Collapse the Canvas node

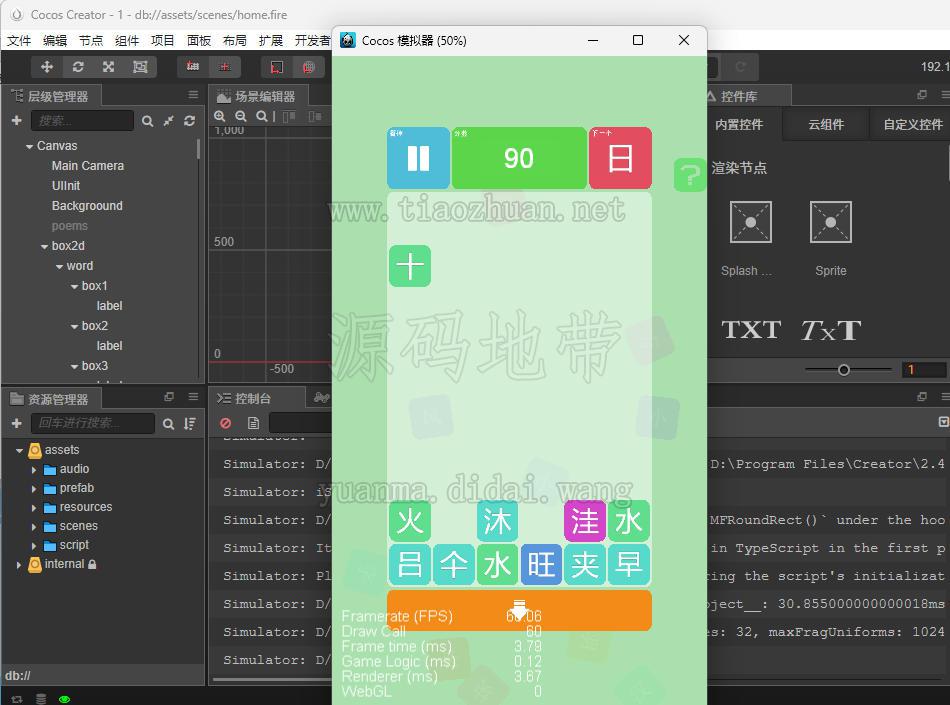point(29,147)
